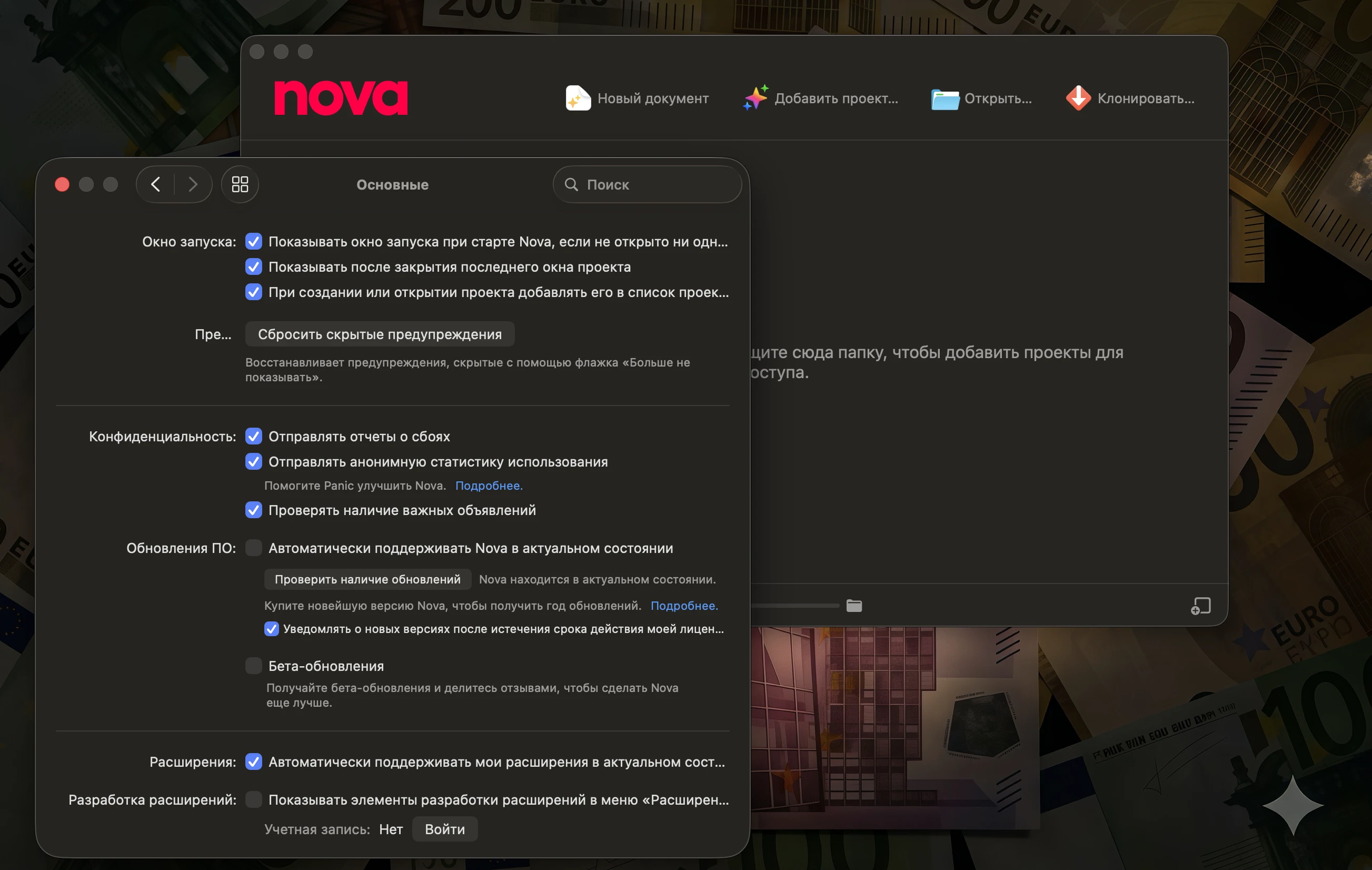Select Клонировать… in the Nova launcher window
This screenshot has width=1372, height=870.
tap(1130, 98)
